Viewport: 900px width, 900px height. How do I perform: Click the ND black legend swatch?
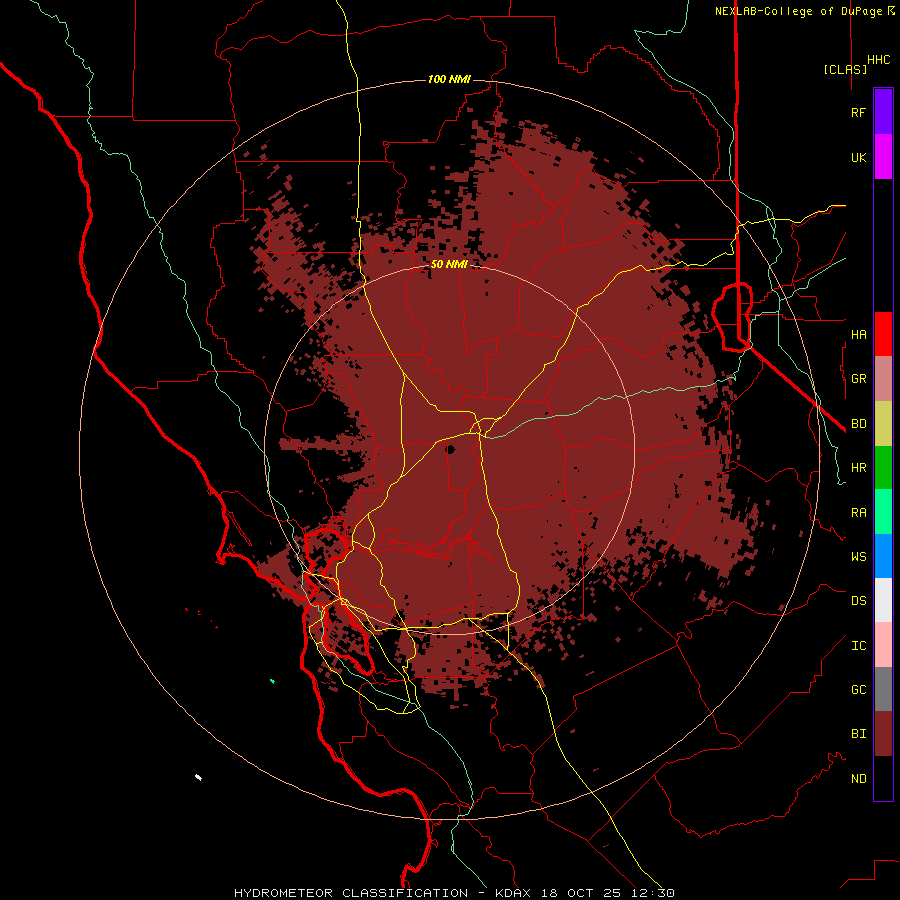[883, 778]
